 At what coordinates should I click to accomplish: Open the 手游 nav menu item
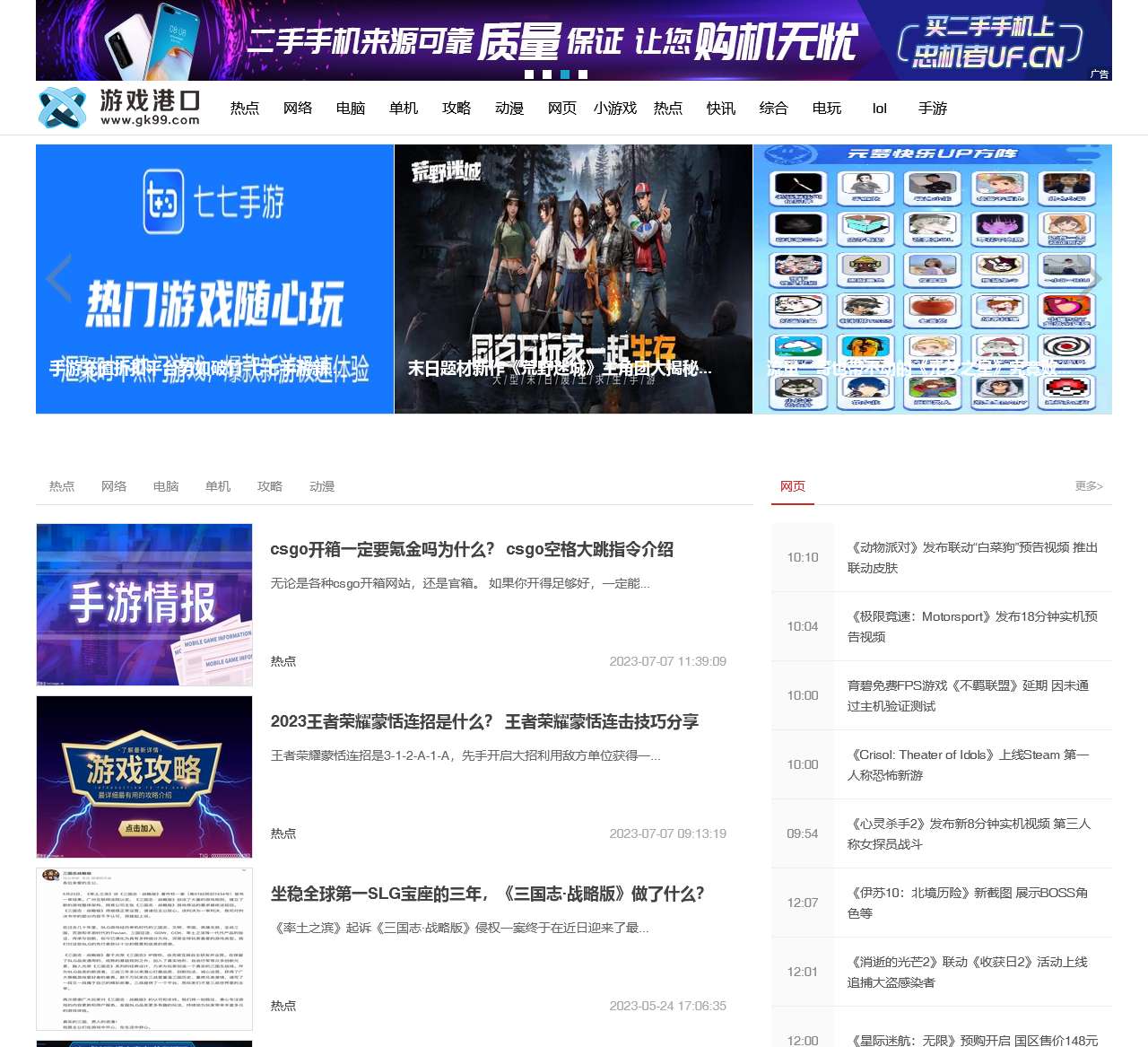click(x=932, y=108)
